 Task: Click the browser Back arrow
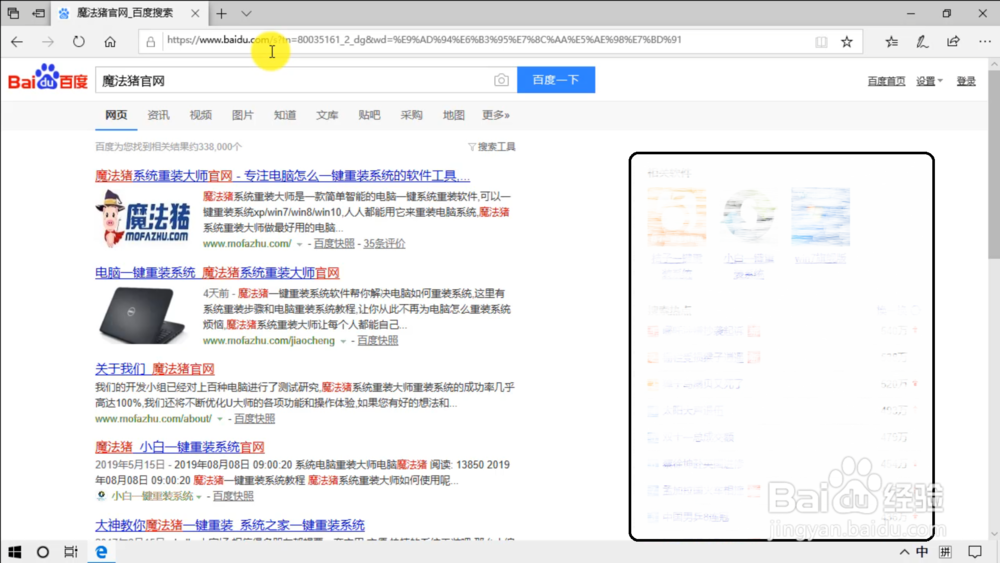17,42
